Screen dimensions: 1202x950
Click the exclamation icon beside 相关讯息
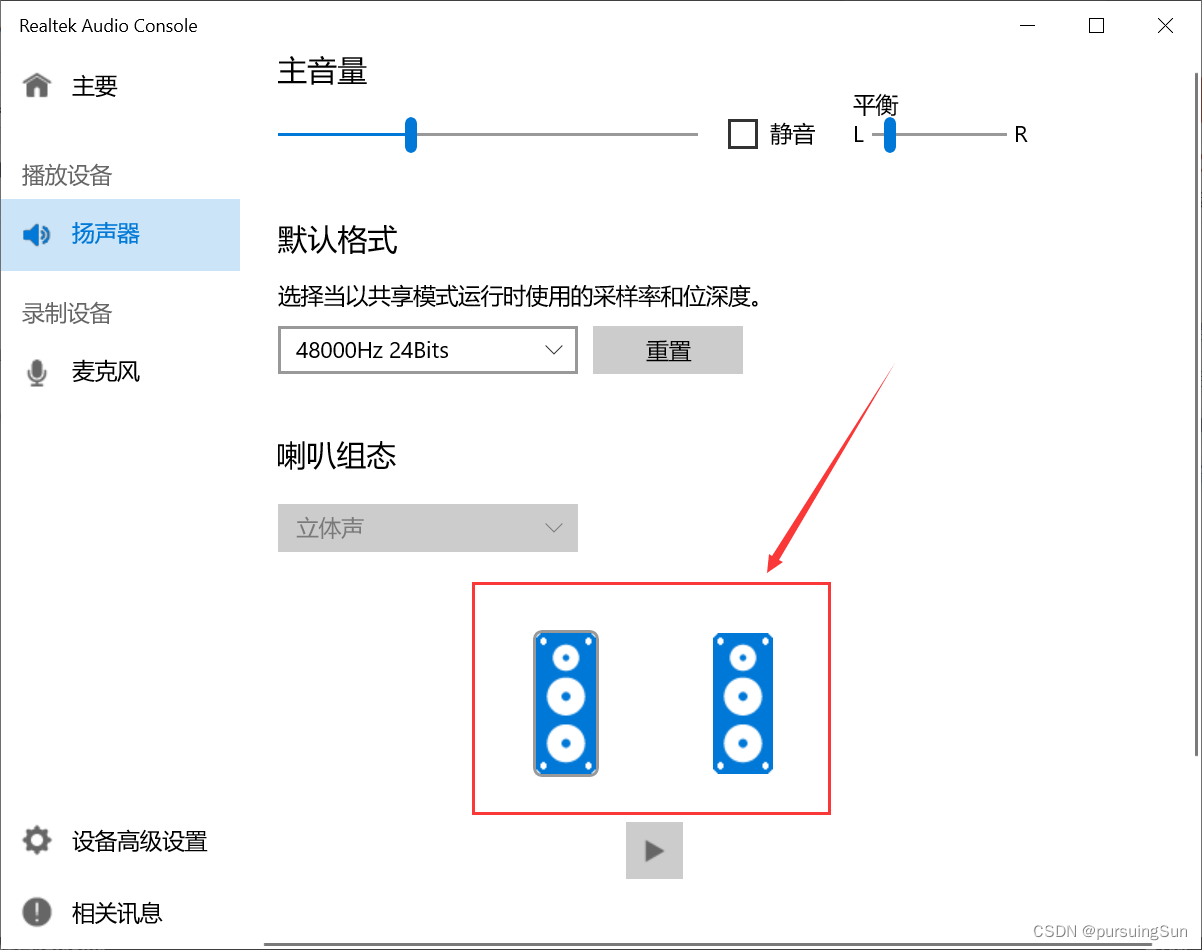point(37,912)
